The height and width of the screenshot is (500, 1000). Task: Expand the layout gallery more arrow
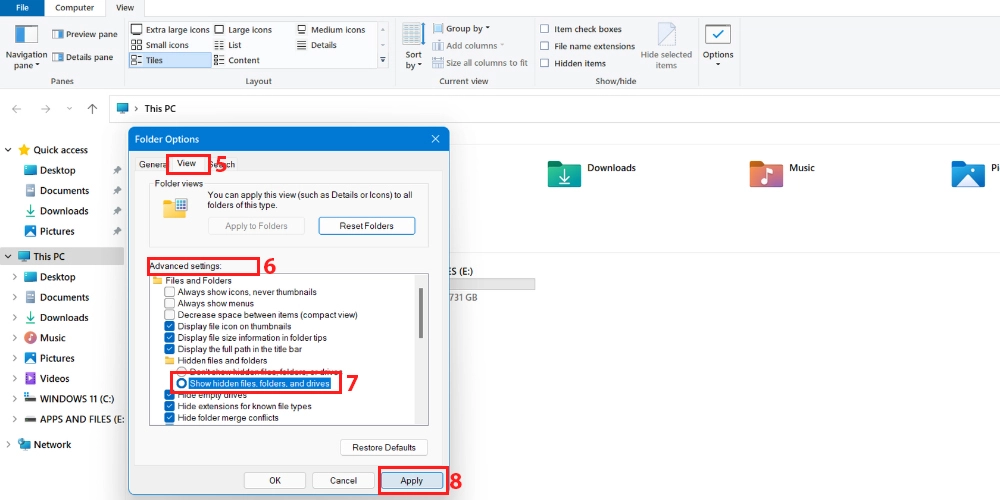(383, 60)
